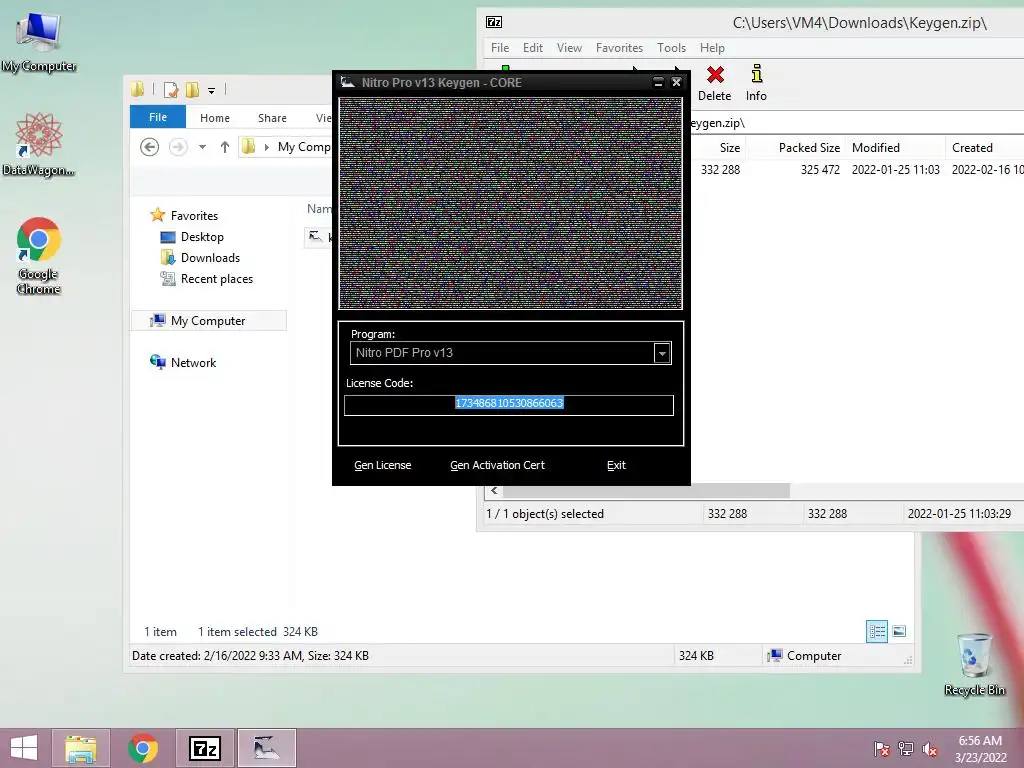Click Exit button in keygen

(x=616, y=465)
